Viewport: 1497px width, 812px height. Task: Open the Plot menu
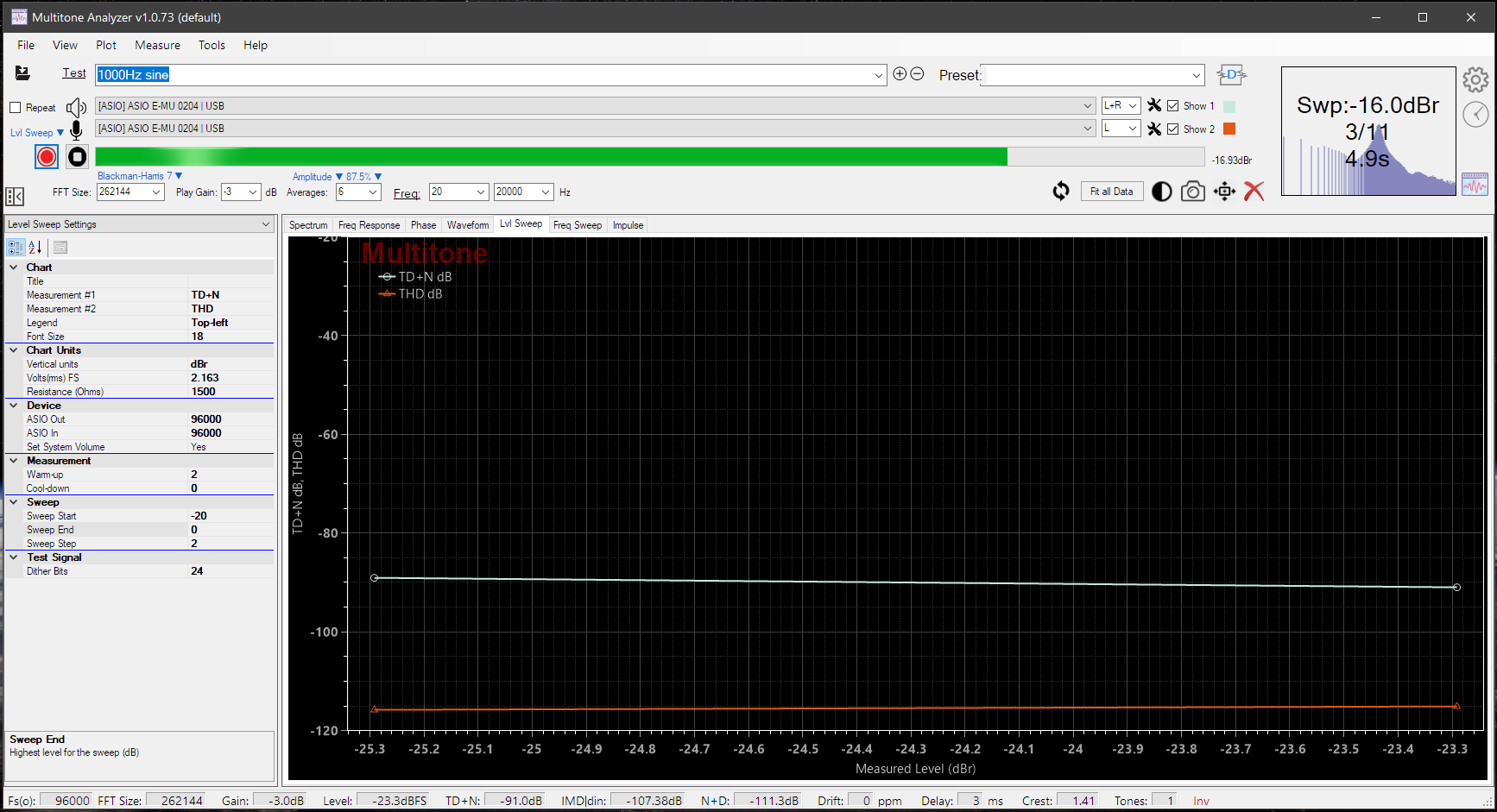click(106, 45)
